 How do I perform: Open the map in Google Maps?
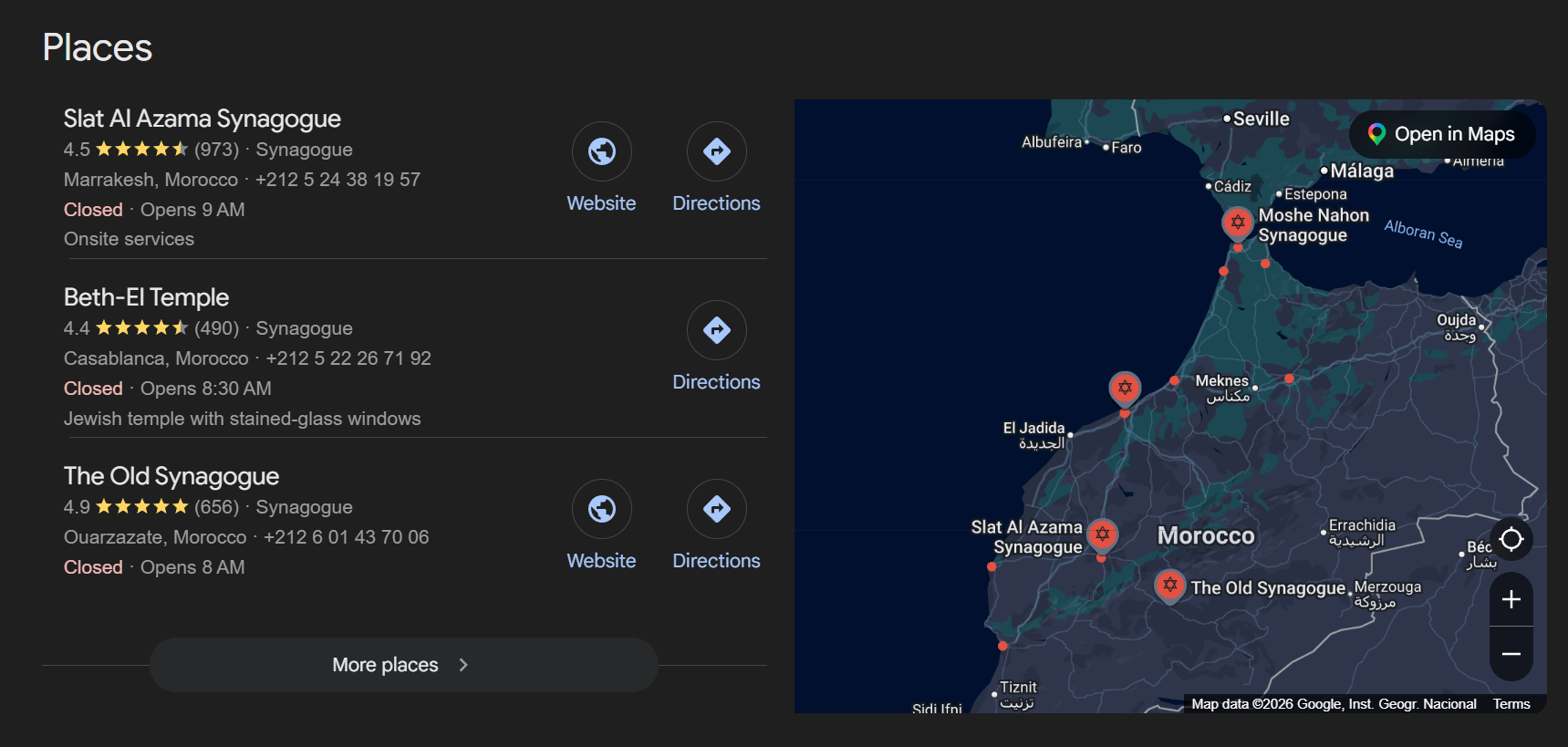point(1442,134)
